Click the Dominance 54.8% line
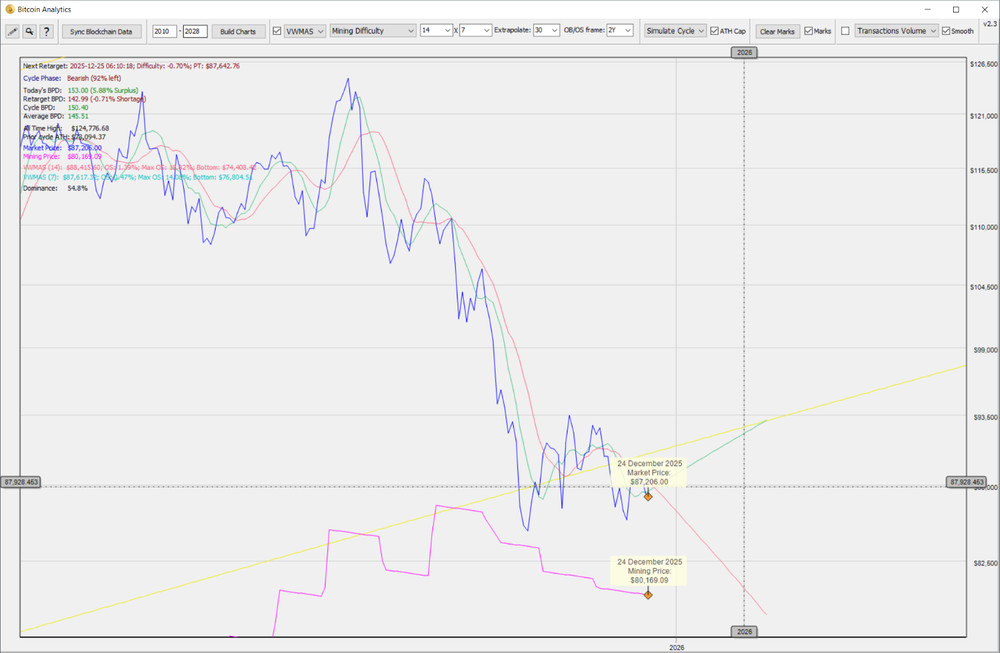 click(x=55, y=188)
